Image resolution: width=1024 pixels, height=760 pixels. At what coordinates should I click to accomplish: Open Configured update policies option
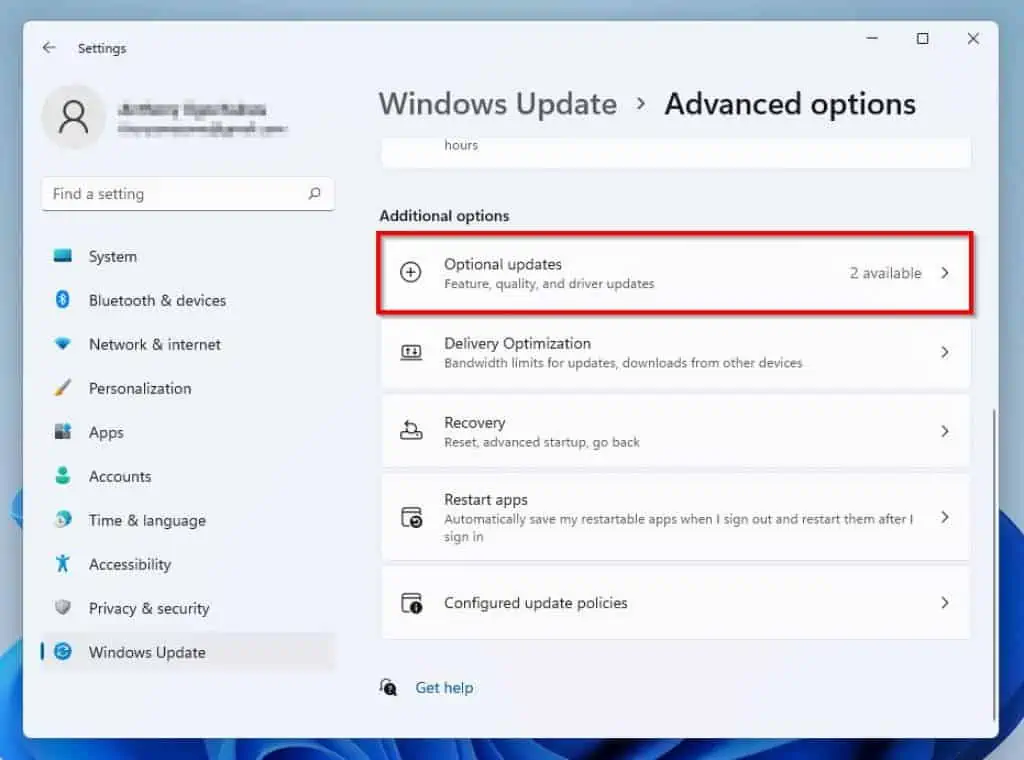pos(675,603)
